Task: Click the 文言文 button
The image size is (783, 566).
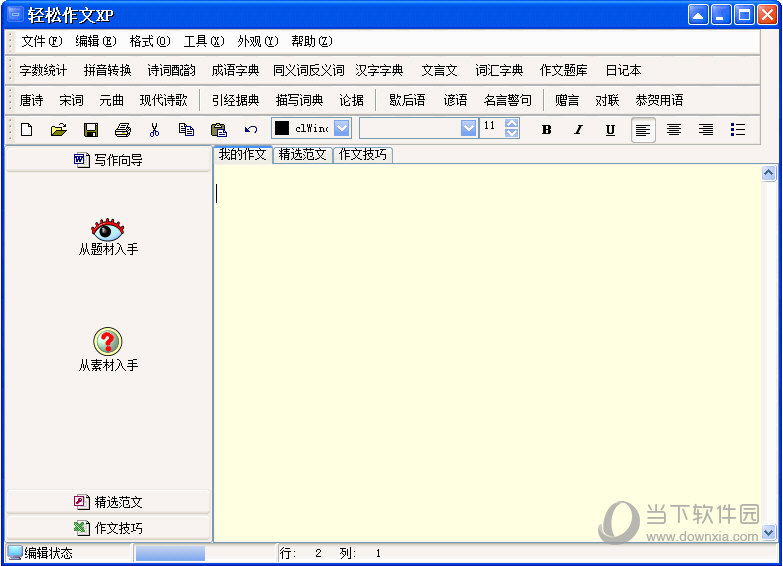Action: [x=439, y=70]
